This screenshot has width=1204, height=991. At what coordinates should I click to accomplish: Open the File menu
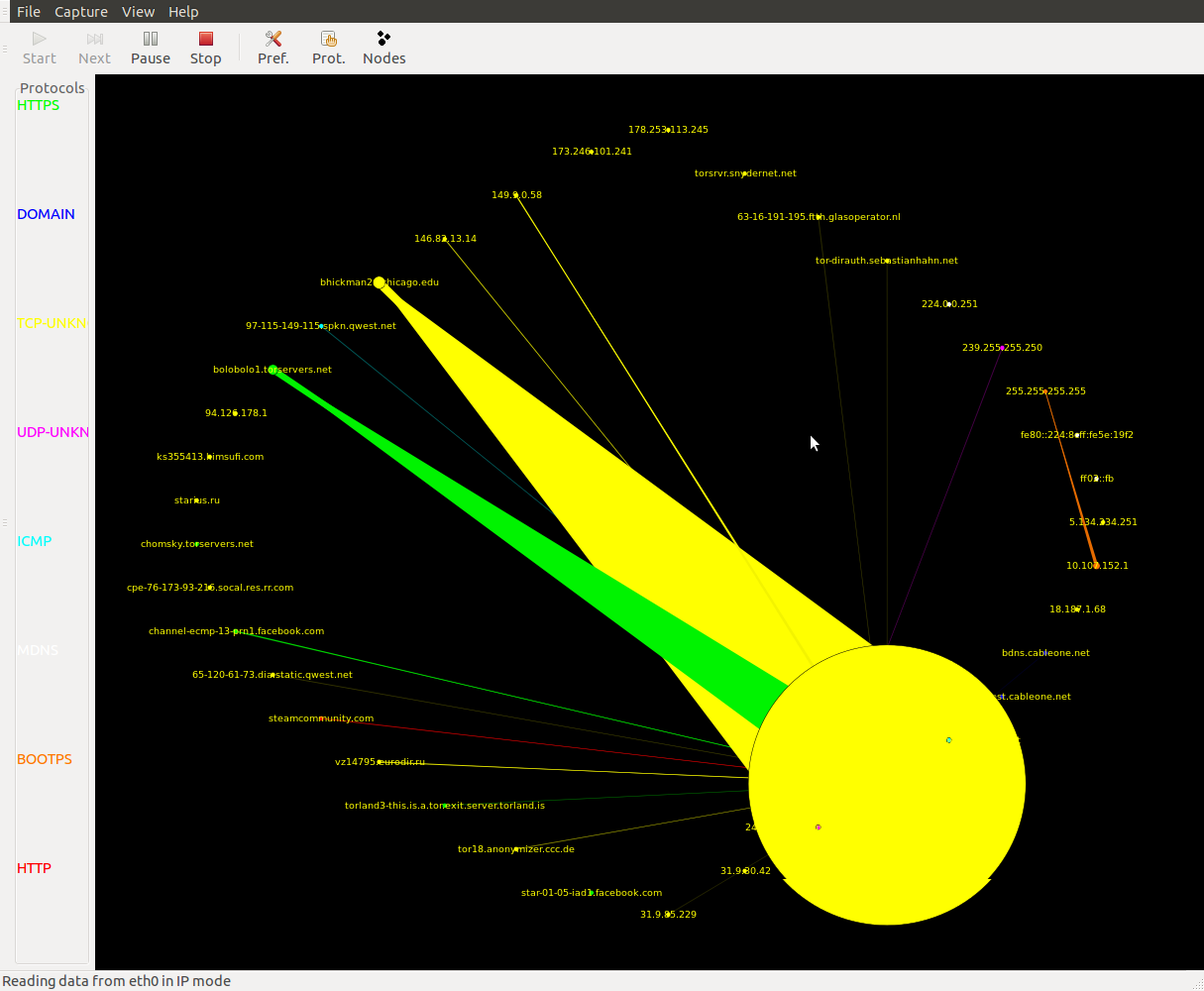point(29,12)
